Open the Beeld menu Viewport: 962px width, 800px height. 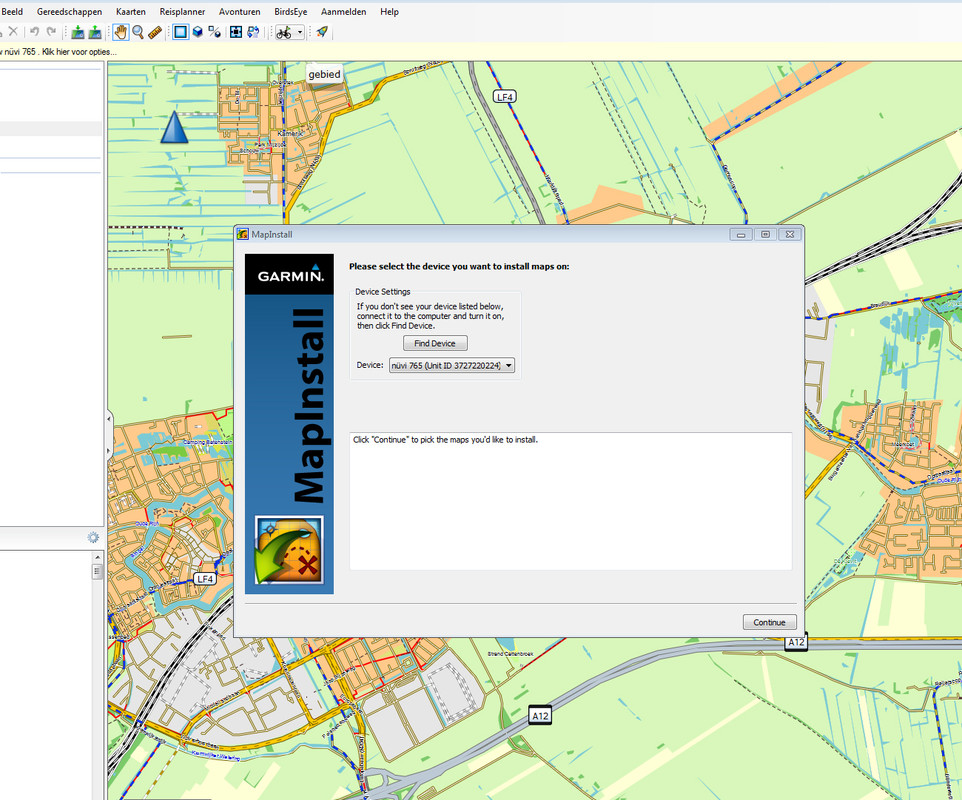point(12,12)
